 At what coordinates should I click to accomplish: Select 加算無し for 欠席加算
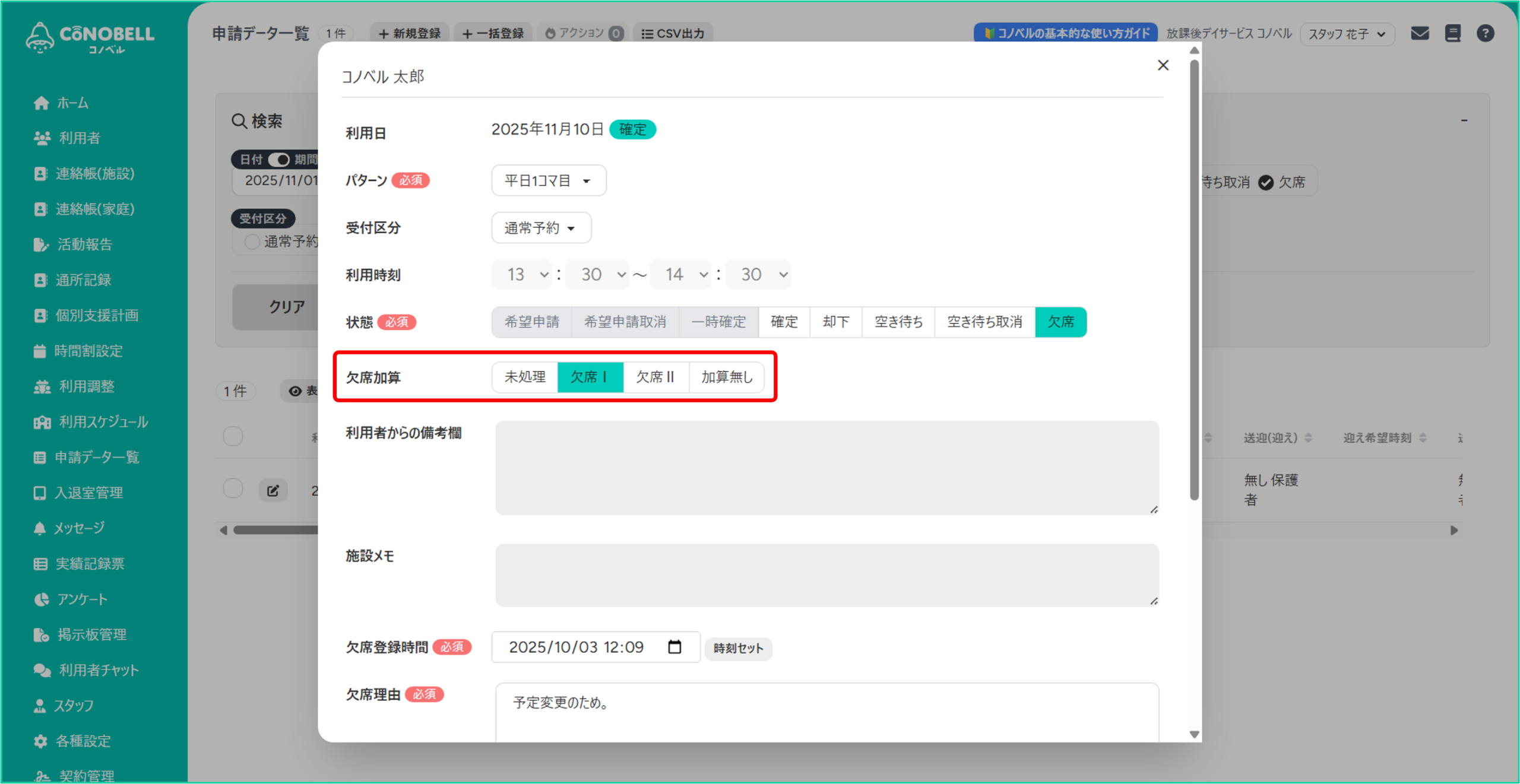coord(726,377)
